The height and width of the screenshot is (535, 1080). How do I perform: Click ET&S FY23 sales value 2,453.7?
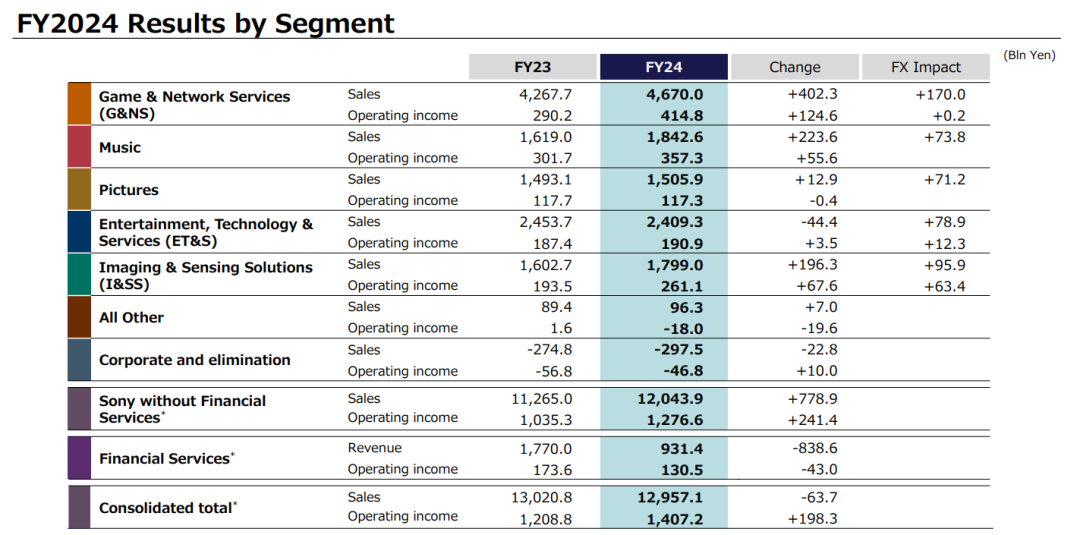546,222
